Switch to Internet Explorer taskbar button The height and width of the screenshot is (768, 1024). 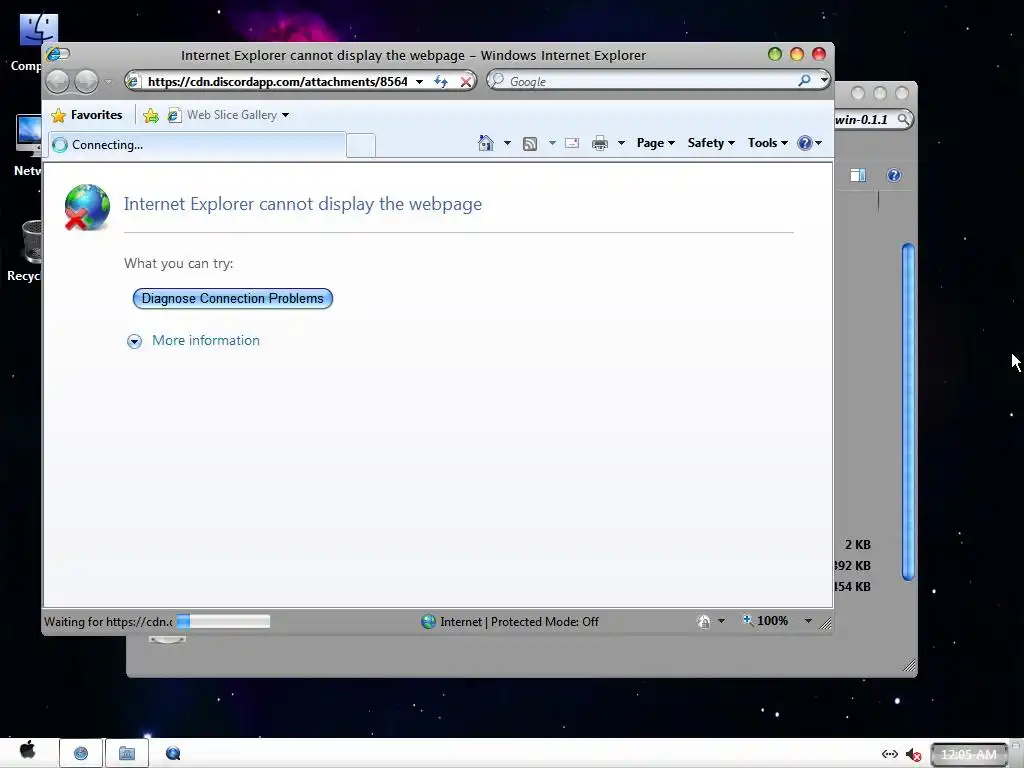click(81, 754)
